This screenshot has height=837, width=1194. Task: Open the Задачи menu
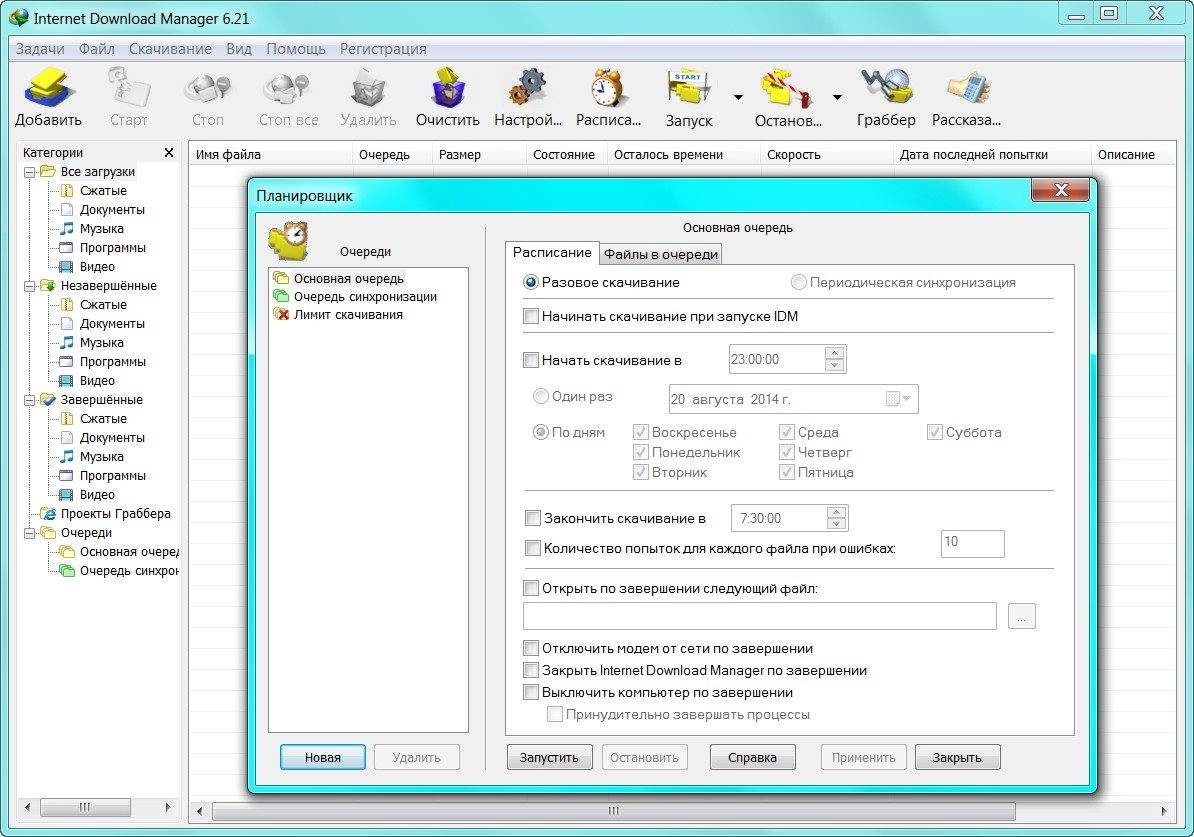tap(40, 49)
